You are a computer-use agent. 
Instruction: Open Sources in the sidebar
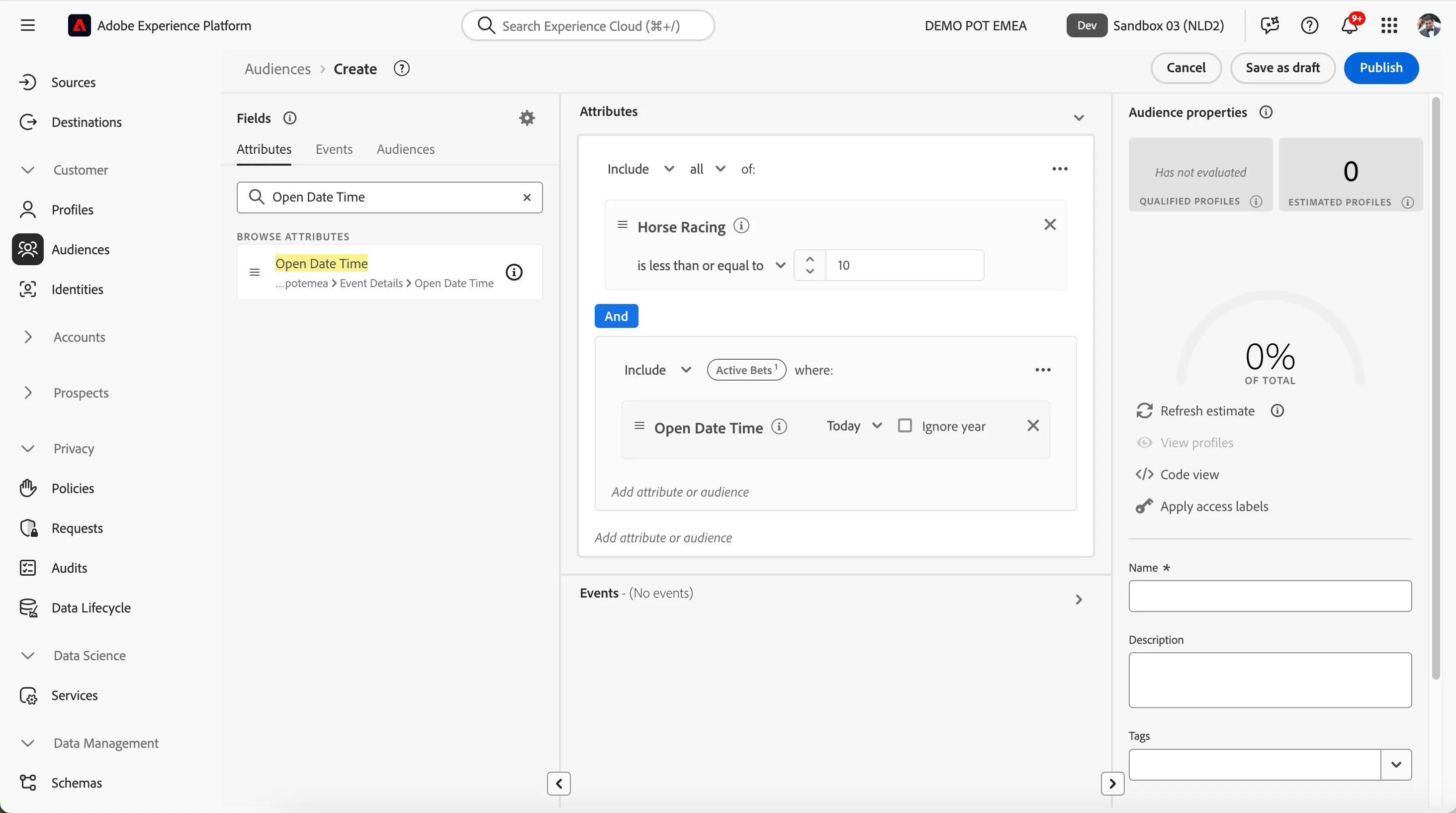(x=57, y=83)
